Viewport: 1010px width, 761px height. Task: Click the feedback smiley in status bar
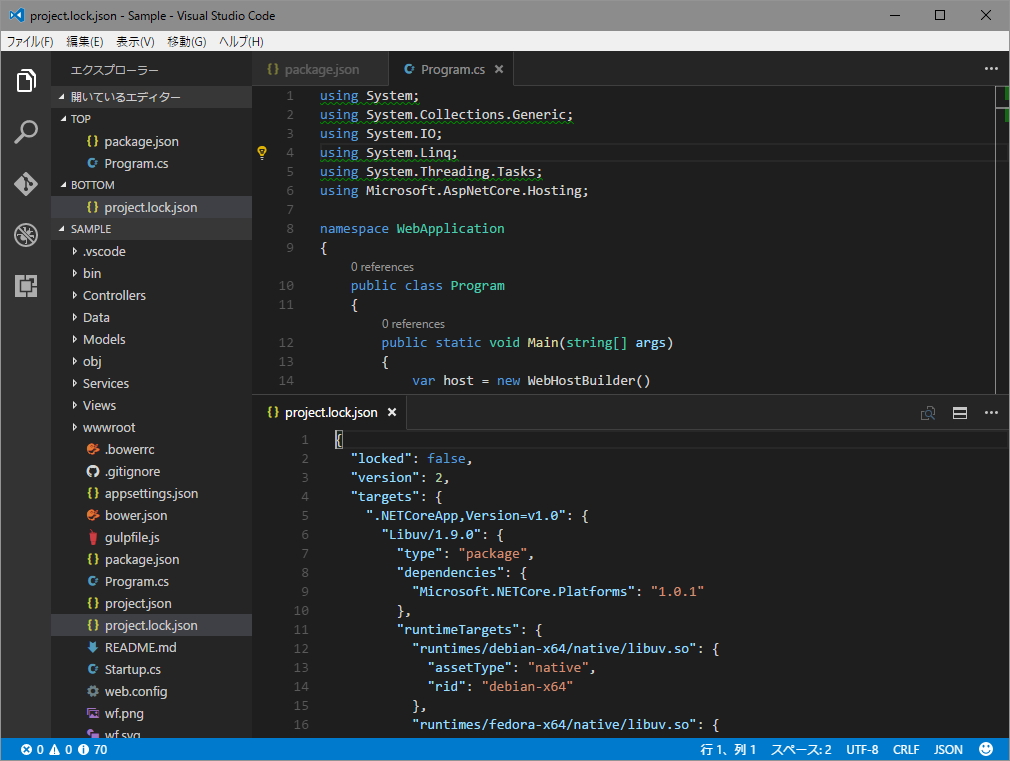[986, 749]
